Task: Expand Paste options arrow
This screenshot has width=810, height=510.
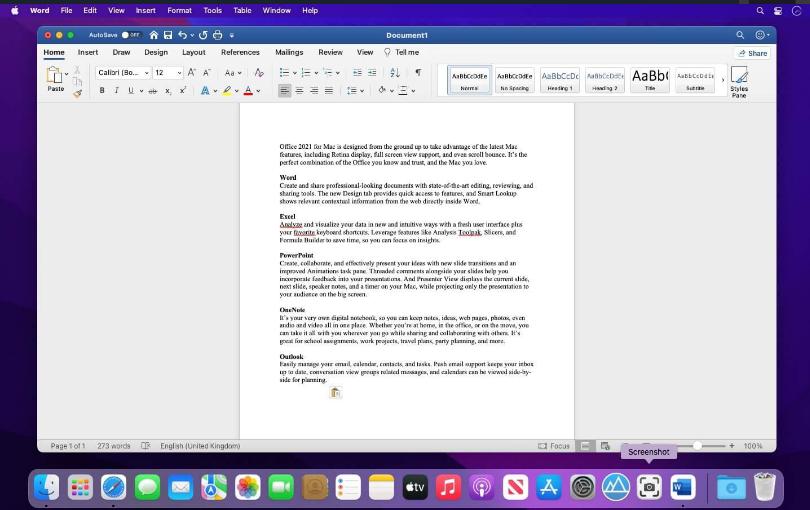Action: click(x=67, y=74)
